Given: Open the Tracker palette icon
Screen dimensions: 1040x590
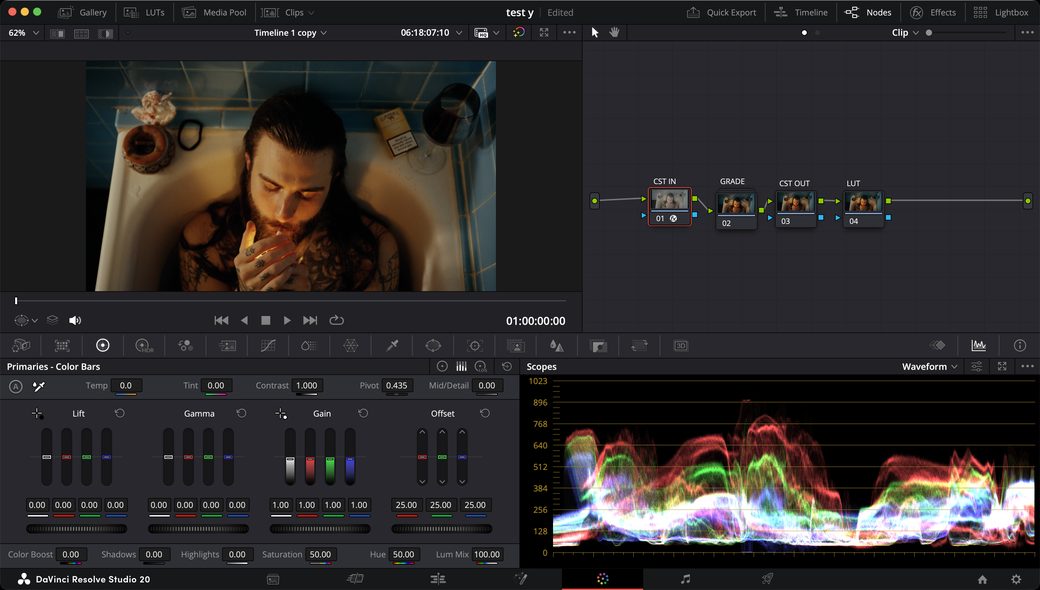Looking at the screenshot, I should [474, 345].
